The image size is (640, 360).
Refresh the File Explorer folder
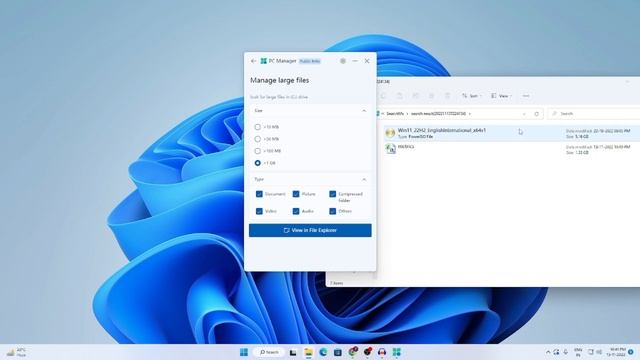click(x=536, y=114)
